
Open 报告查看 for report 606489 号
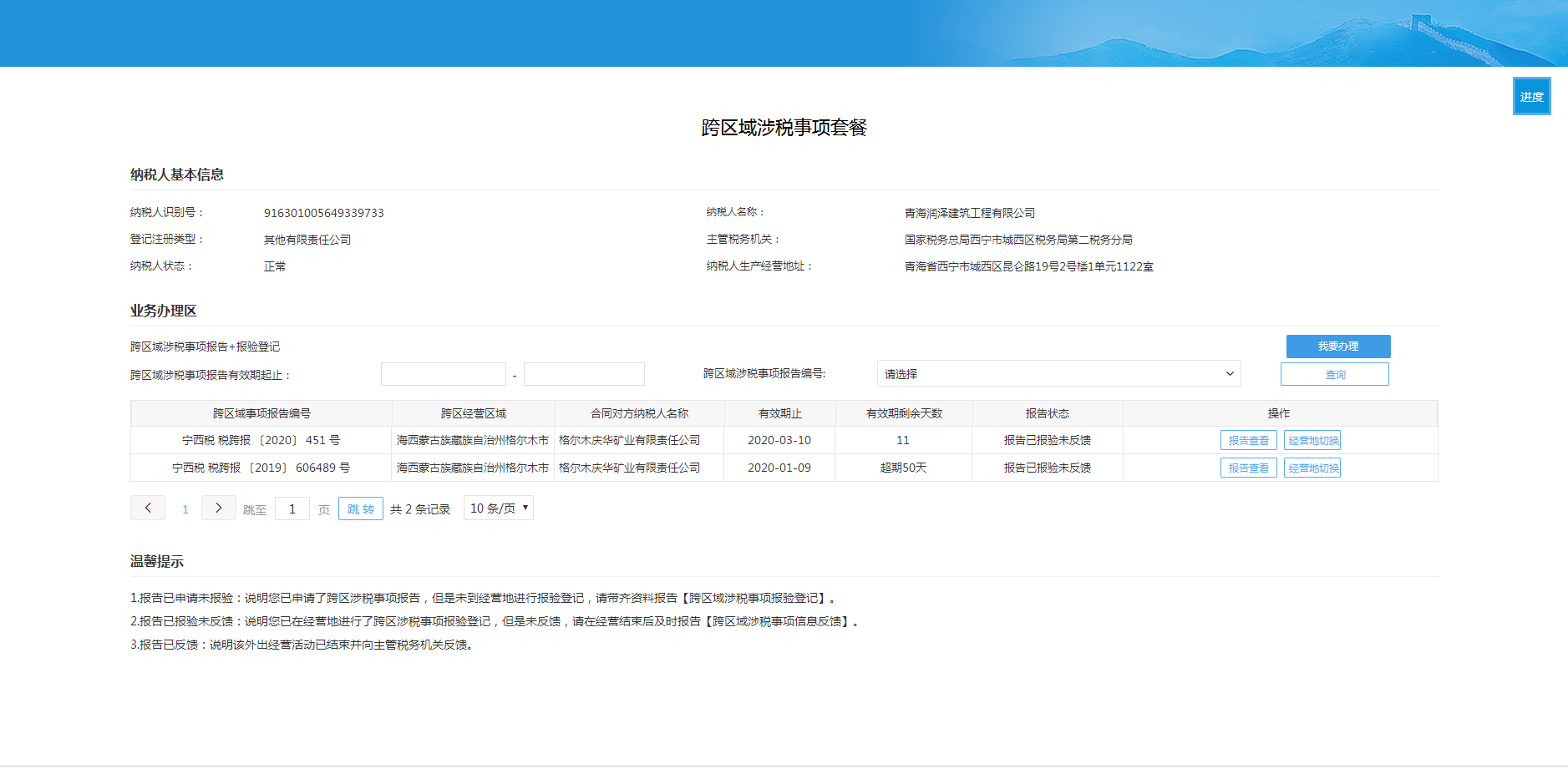[x=1249, y=468]
